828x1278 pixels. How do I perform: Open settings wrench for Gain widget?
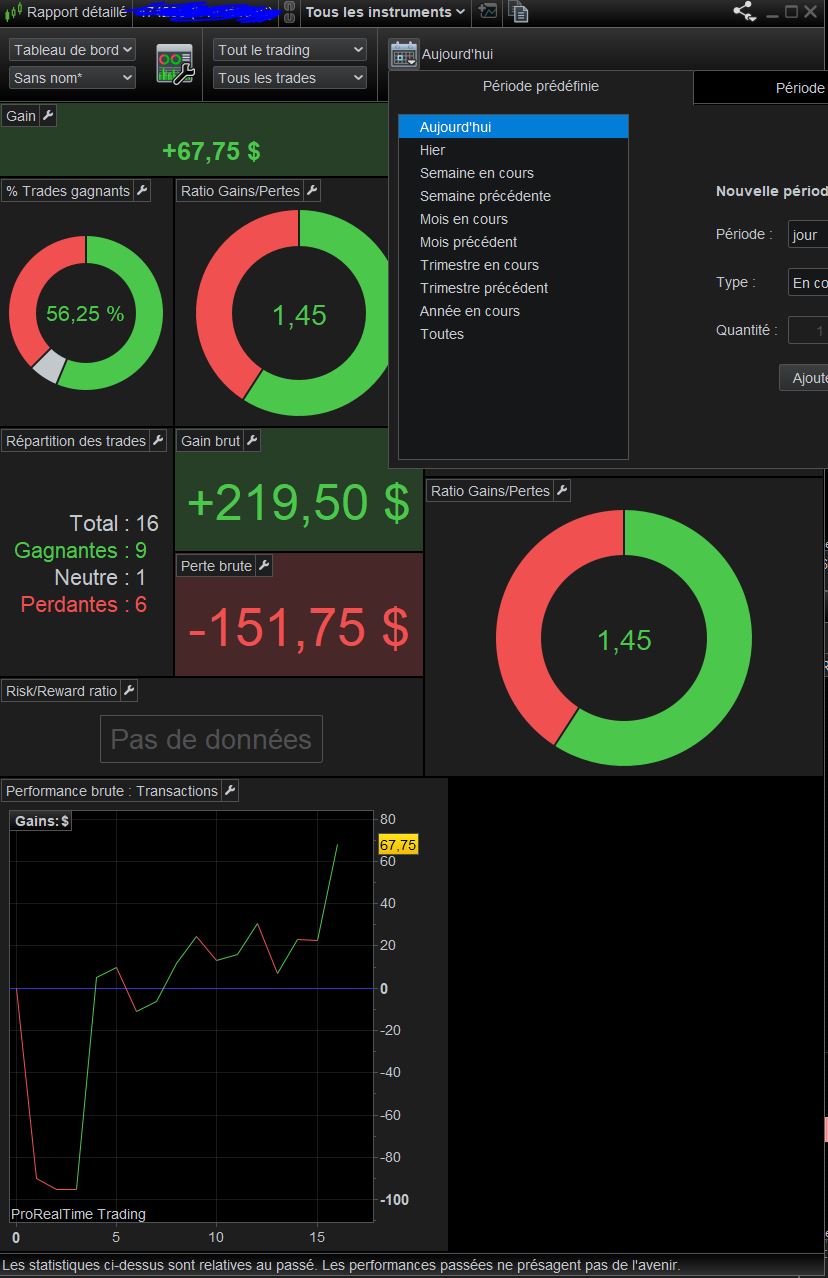pos(47,116)
